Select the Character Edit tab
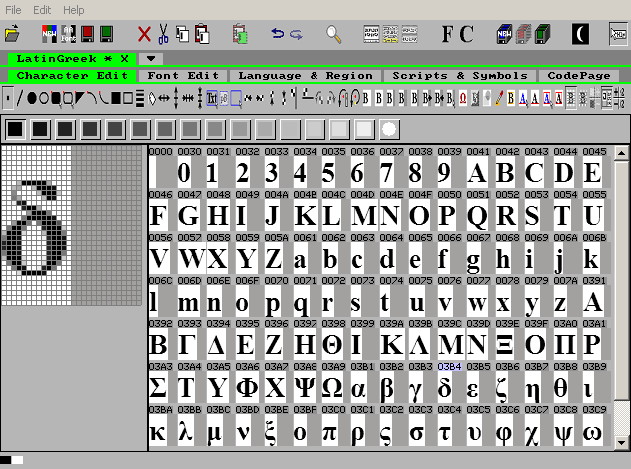 [x=72, y=76]
